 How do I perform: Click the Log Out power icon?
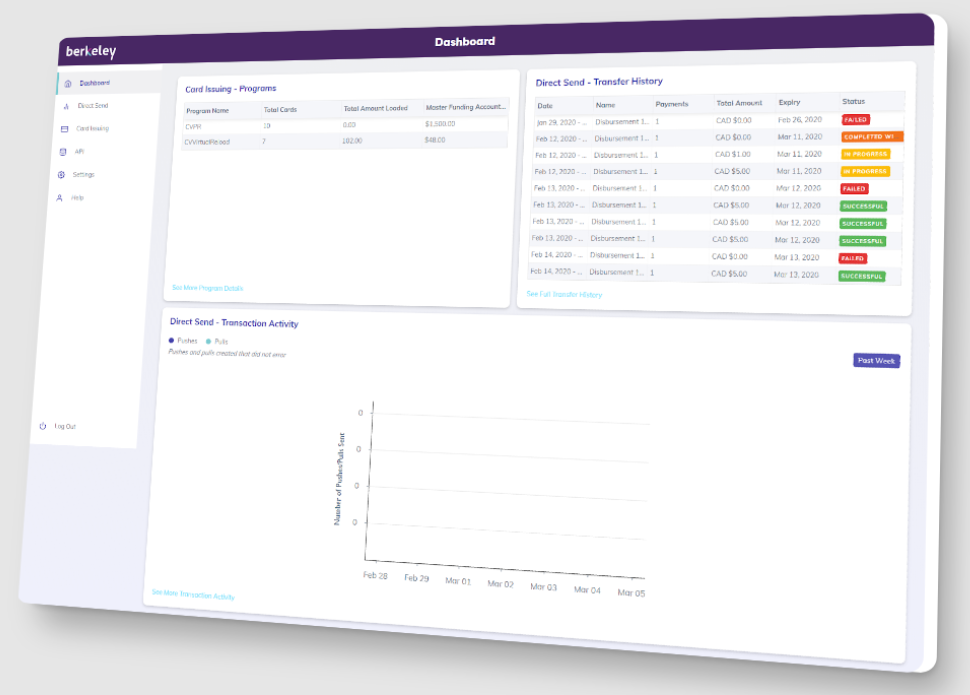(43, 426)
